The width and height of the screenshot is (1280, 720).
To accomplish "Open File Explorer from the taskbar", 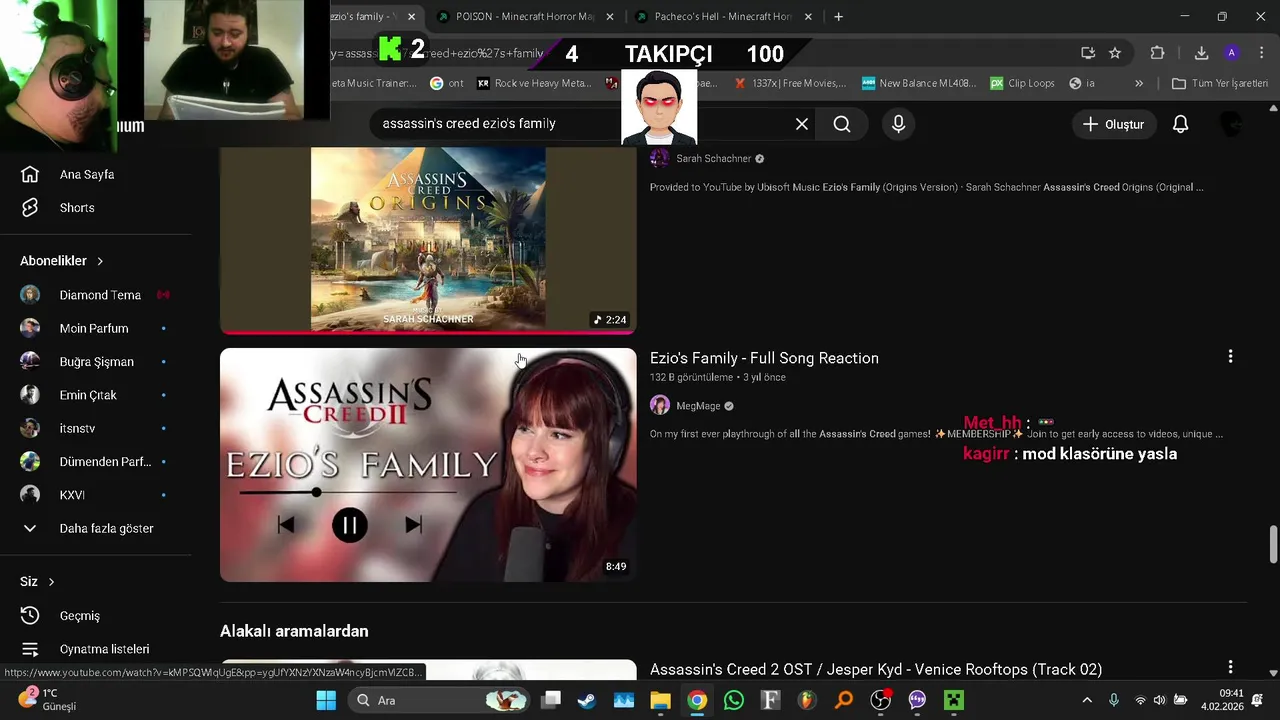I will click(660, 700).
